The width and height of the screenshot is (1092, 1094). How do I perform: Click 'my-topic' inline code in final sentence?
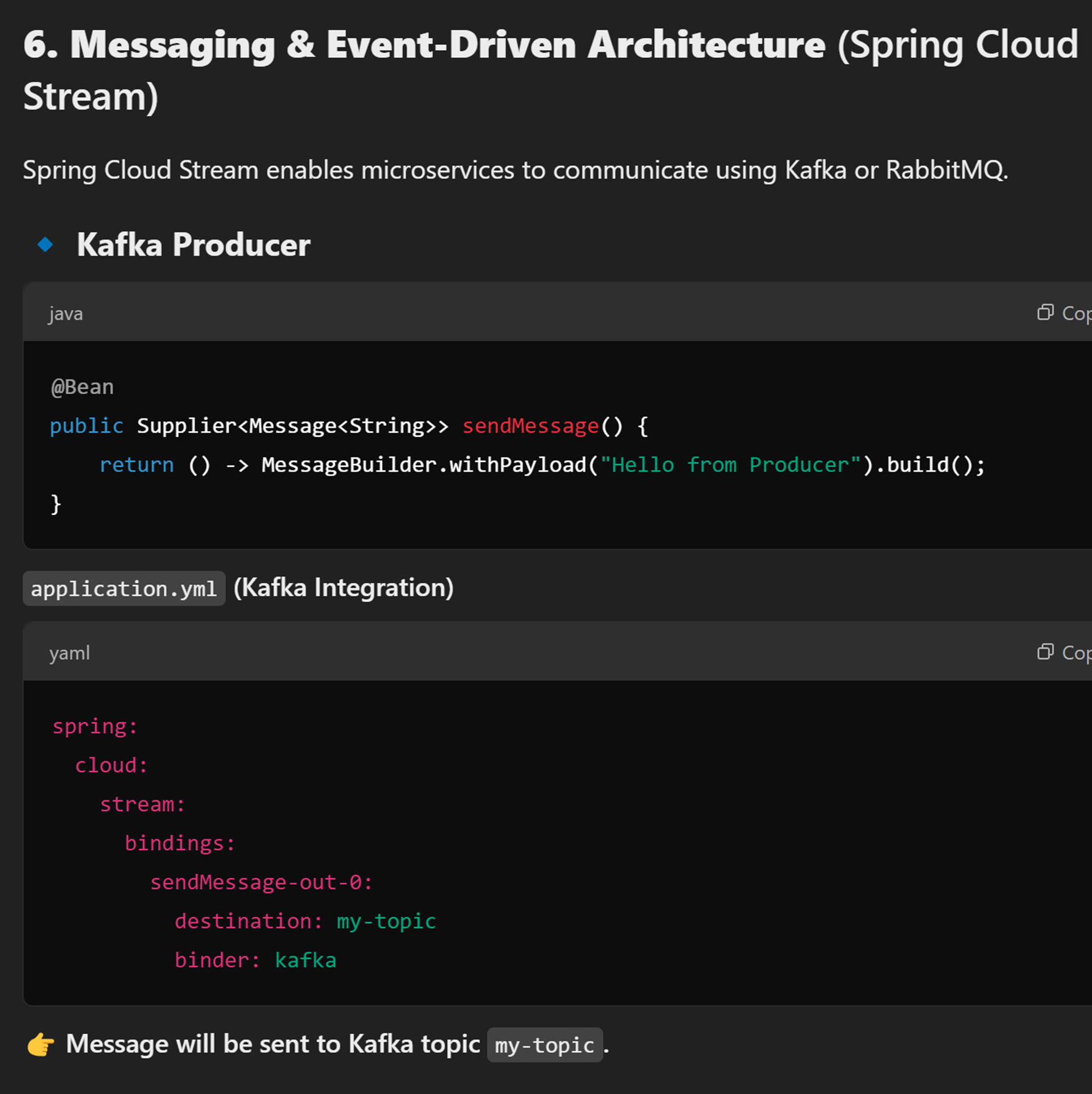coord(545,1045)
